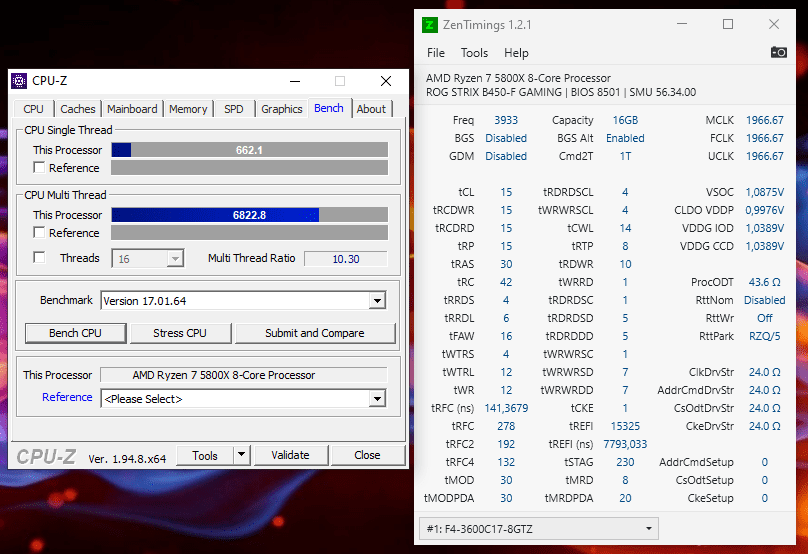Click the VSOC value 1,0875V

coord(765,192)
